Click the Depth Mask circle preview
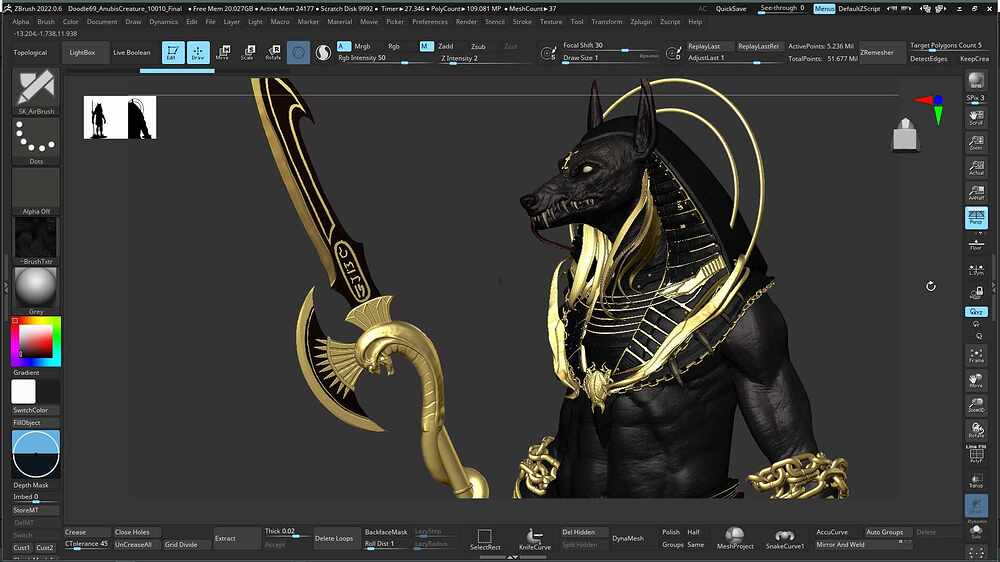 [x=36, y=454]
